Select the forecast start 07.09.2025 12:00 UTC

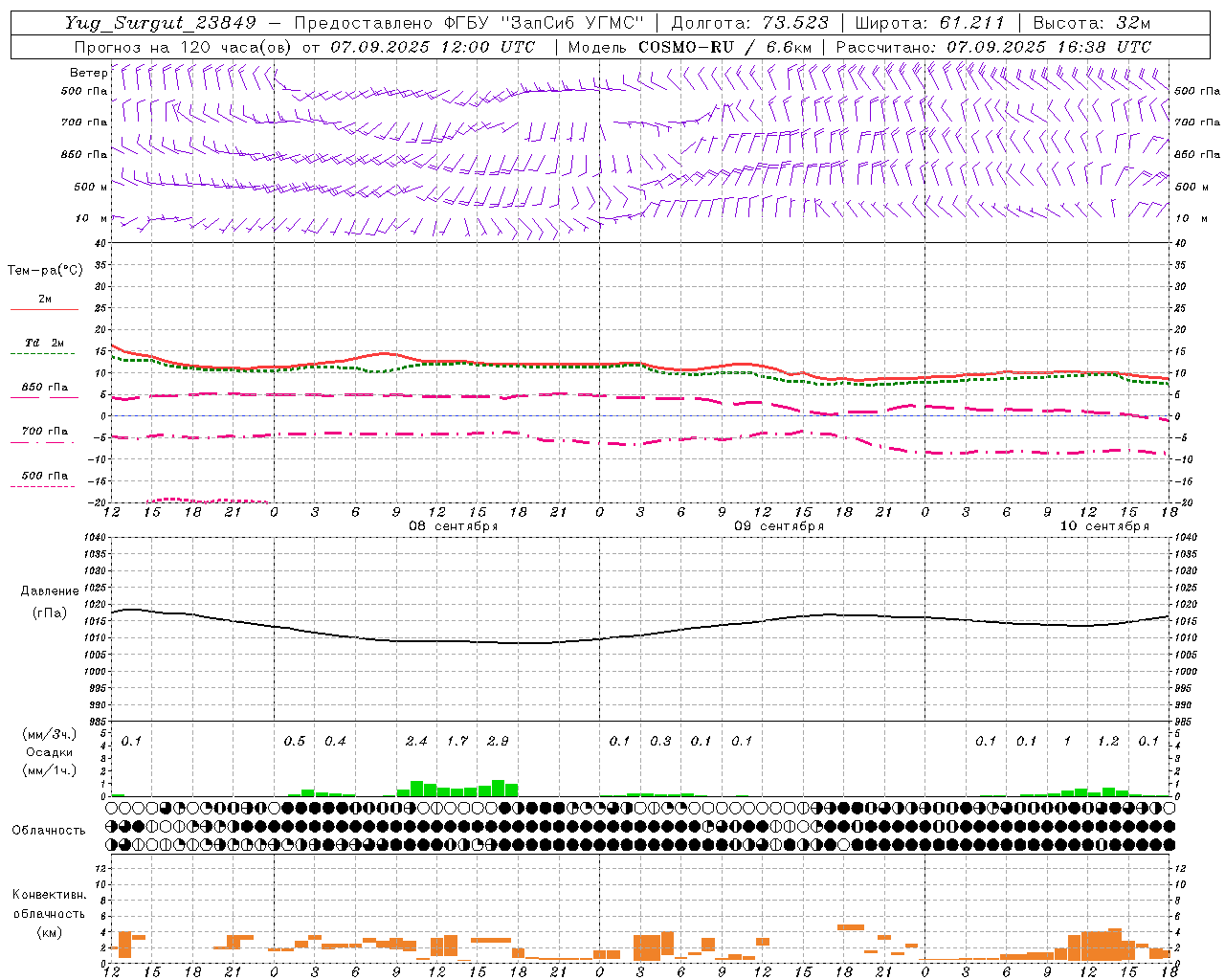pyautogui.click(x=433, y=47)
